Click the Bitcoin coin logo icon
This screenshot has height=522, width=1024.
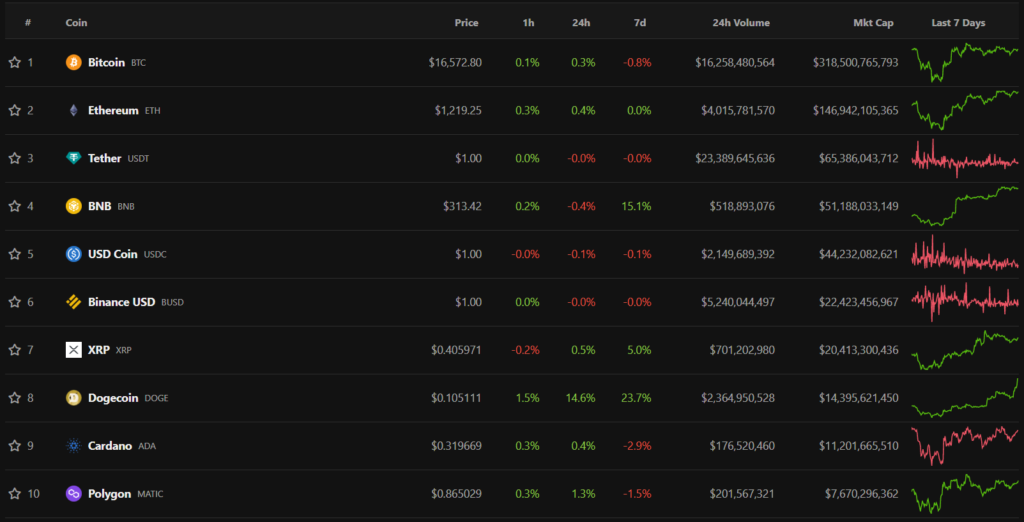tap(74, 63)
